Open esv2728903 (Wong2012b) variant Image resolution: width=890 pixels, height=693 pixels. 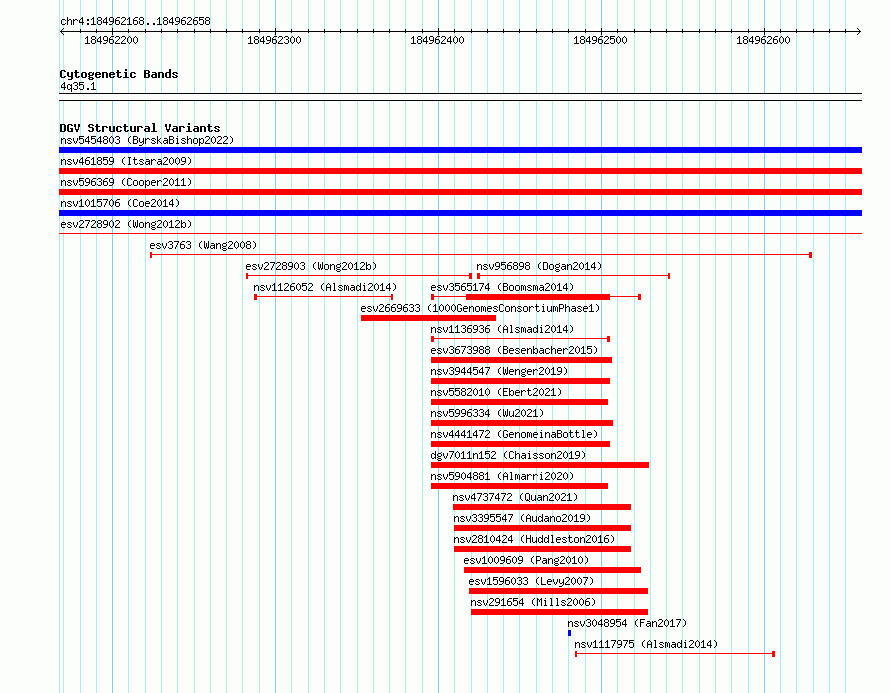[x=311, y=266]
